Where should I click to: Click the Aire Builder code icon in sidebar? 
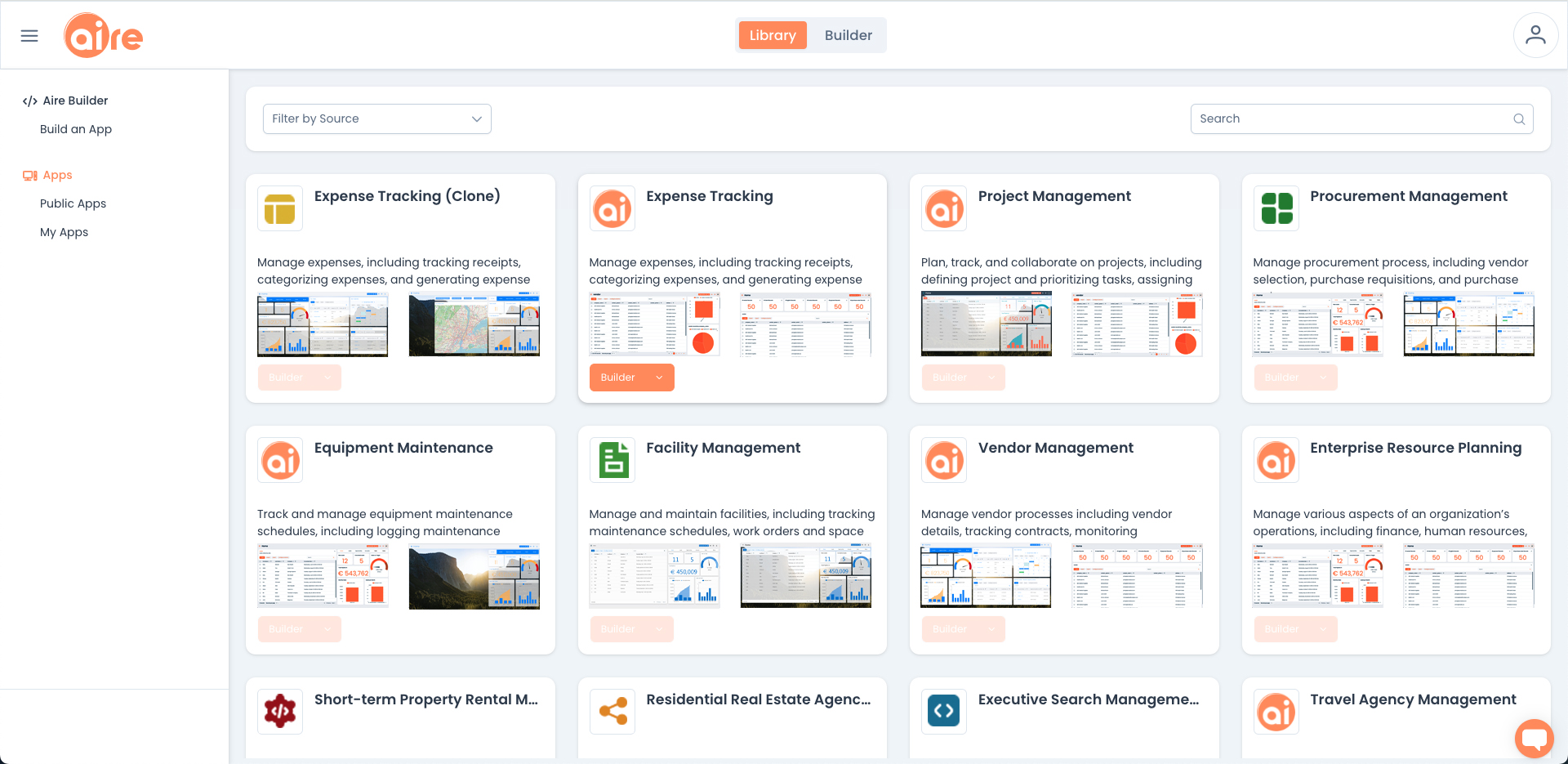[30, 101]
